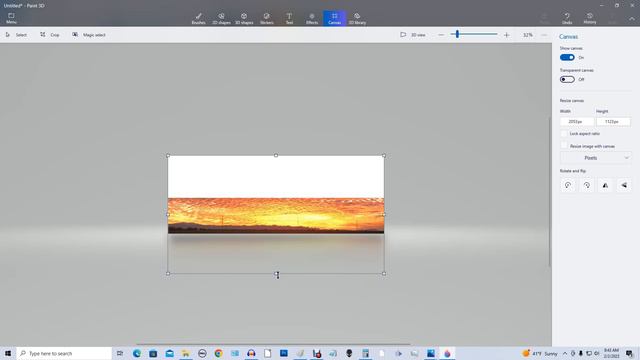Open the weather widget showing Sunny
This screenshot has height=360, width=640.
coord(540,353)
